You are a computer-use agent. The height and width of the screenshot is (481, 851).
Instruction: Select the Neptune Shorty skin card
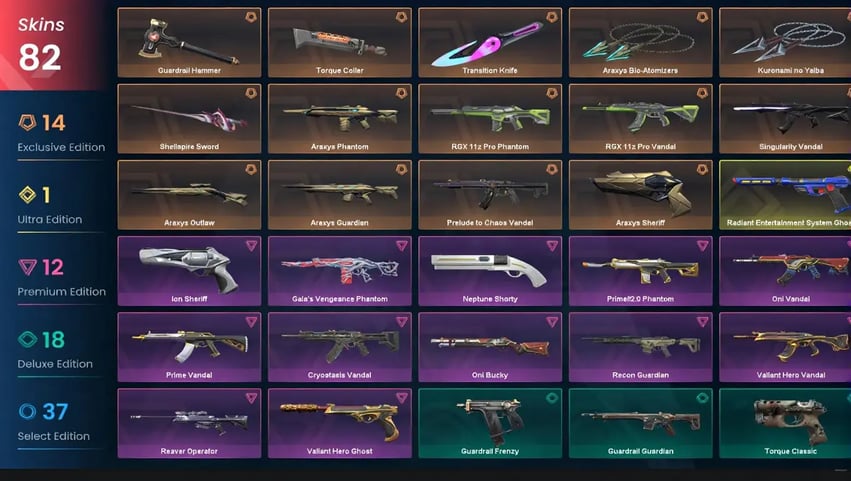[x=490, y=271]
